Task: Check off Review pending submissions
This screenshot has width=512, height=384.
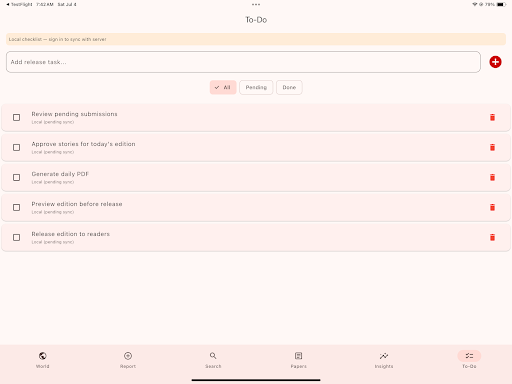Action: [16, 117]
